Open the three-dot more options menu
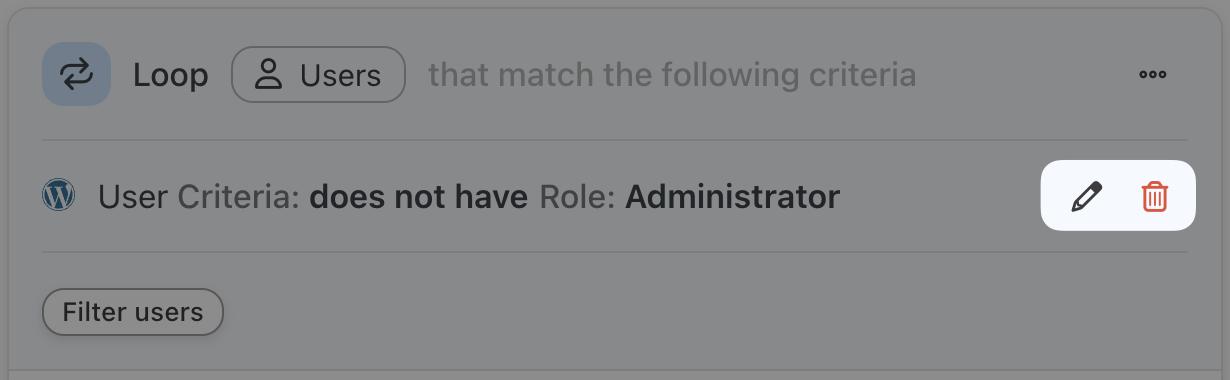Screen dimensions: 1230x380 [x=1153, y=74]
